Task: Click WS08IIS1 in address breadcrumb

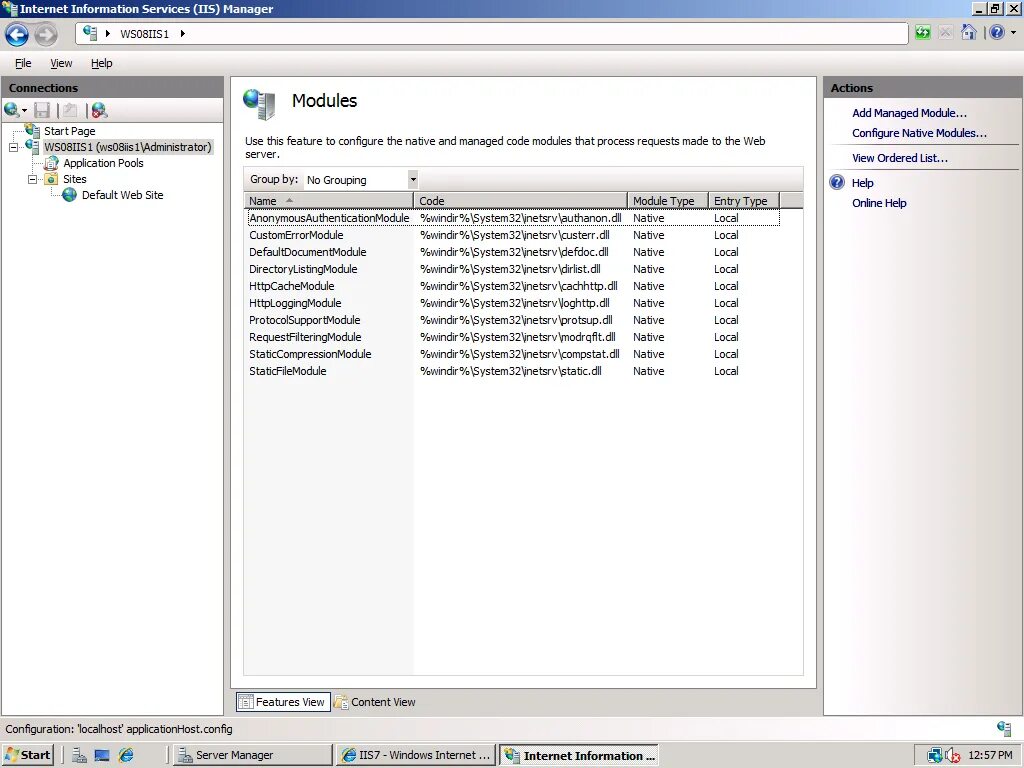Action: pos(144,34)
